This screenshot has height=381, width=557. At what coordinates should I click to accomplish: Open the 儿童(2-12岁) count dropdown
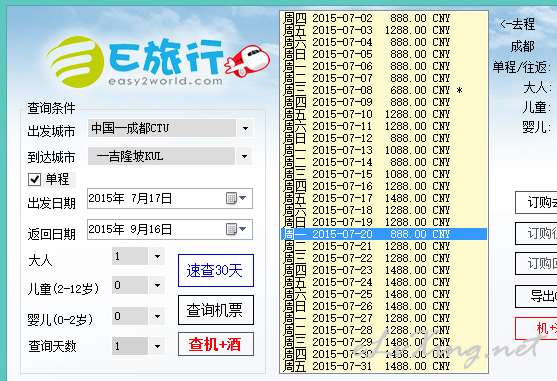pyautogui.click(x=157, y=285)
